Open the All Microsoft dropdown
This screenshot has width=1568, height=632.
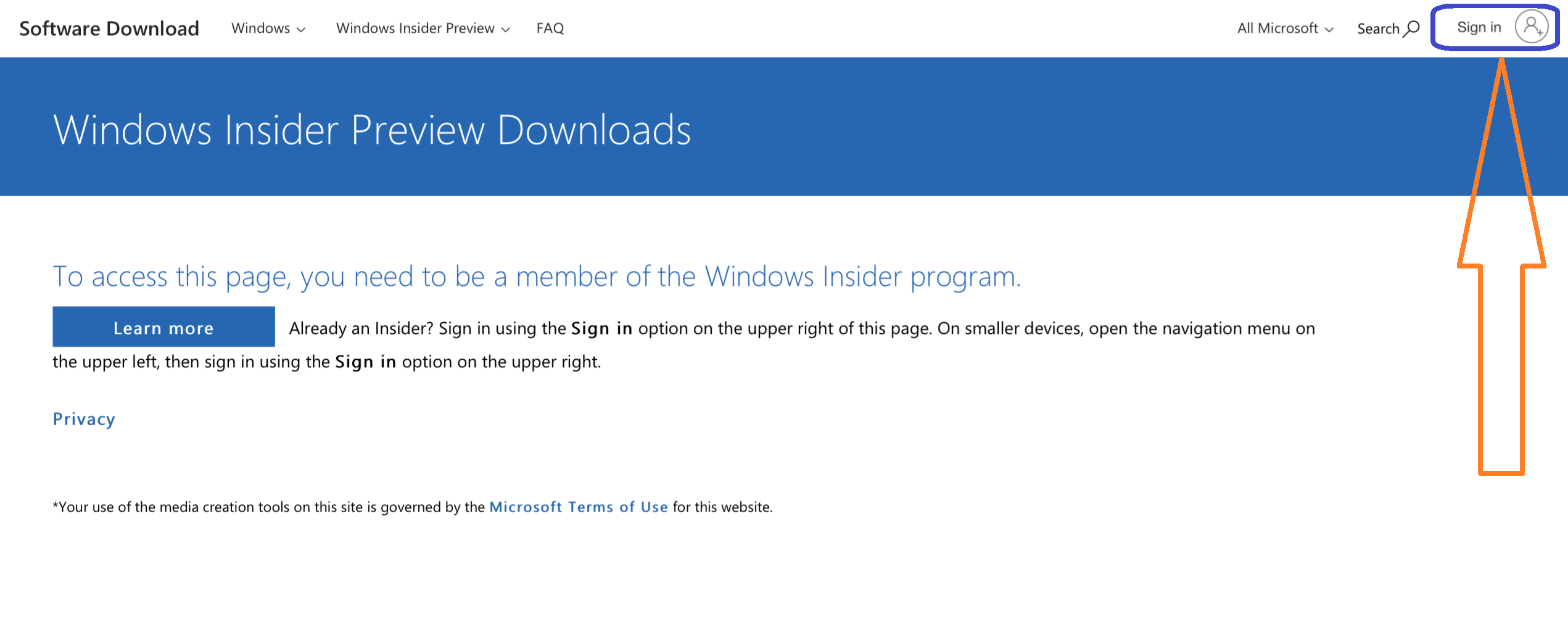point(1285,28)
